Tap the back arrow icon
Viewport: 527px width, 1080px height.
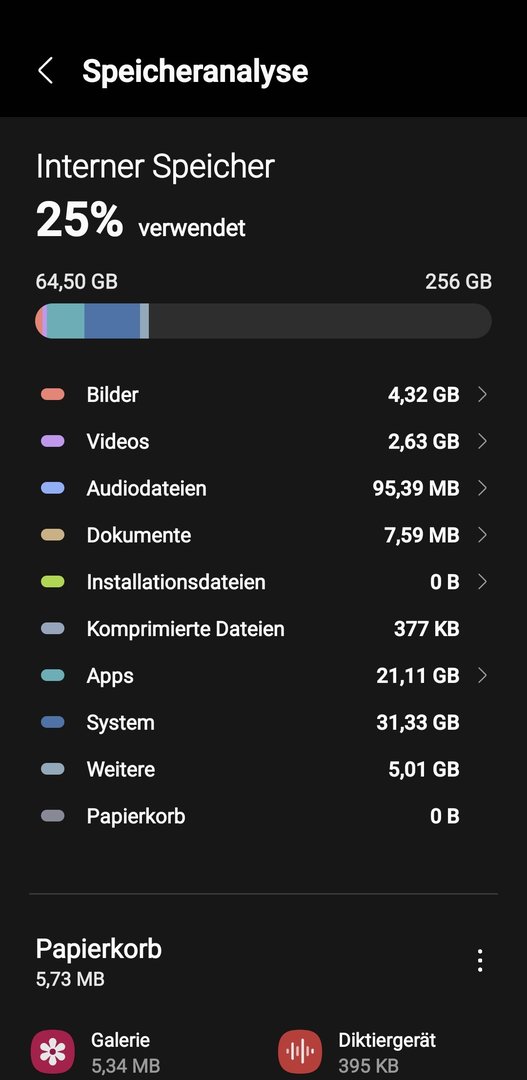(x=45, y=71)
